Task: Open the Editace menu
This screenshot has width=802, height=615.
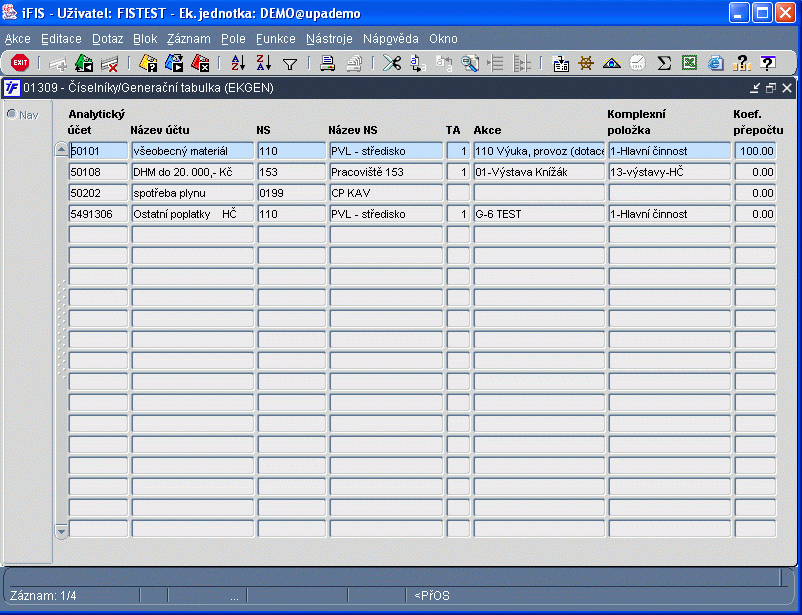Action: coord(61,39)
